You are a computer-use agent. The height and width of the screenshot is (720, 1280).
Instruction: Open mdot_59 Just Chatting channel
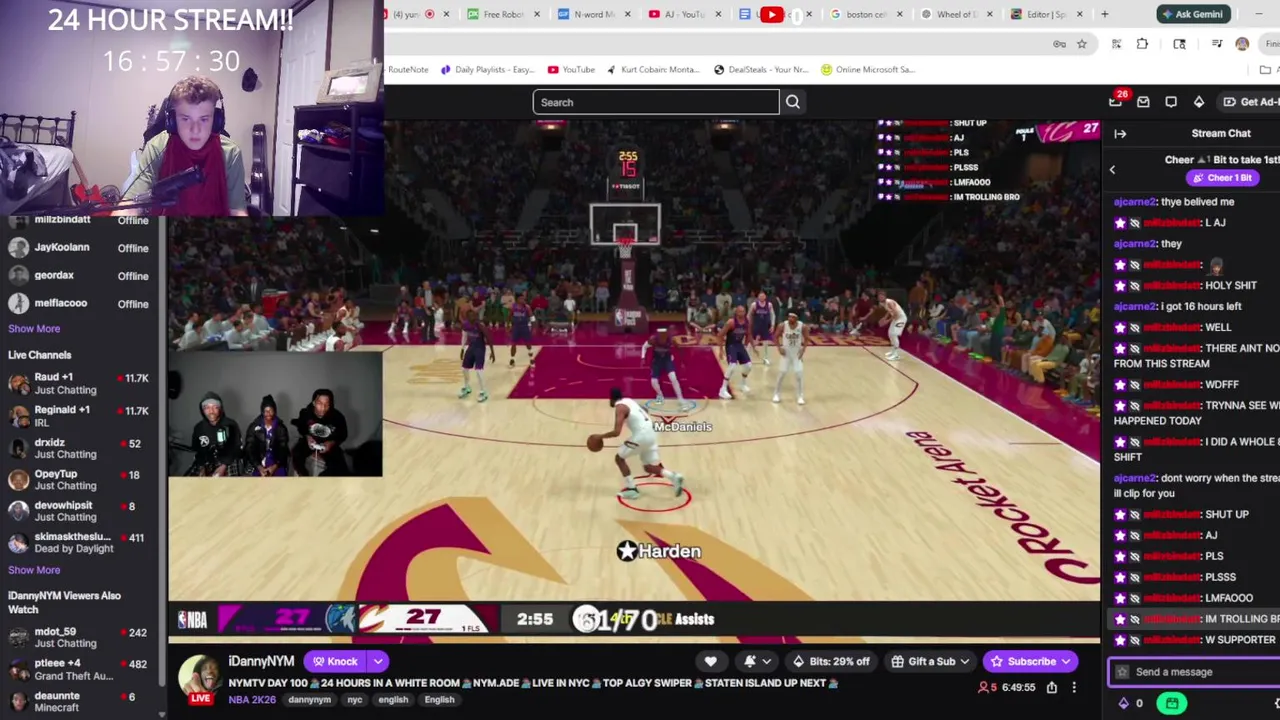(x=79, y=637)
